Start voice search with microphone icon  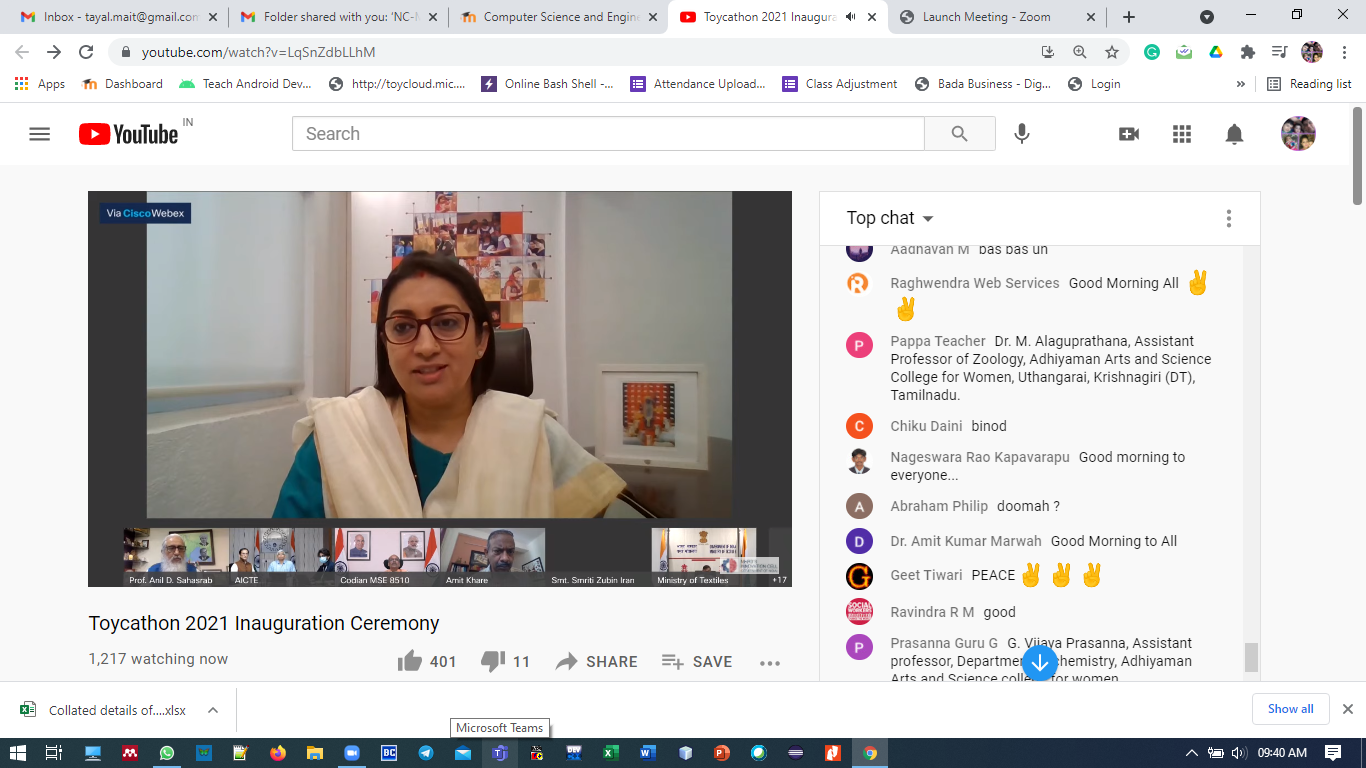(x=1021, y=134)
